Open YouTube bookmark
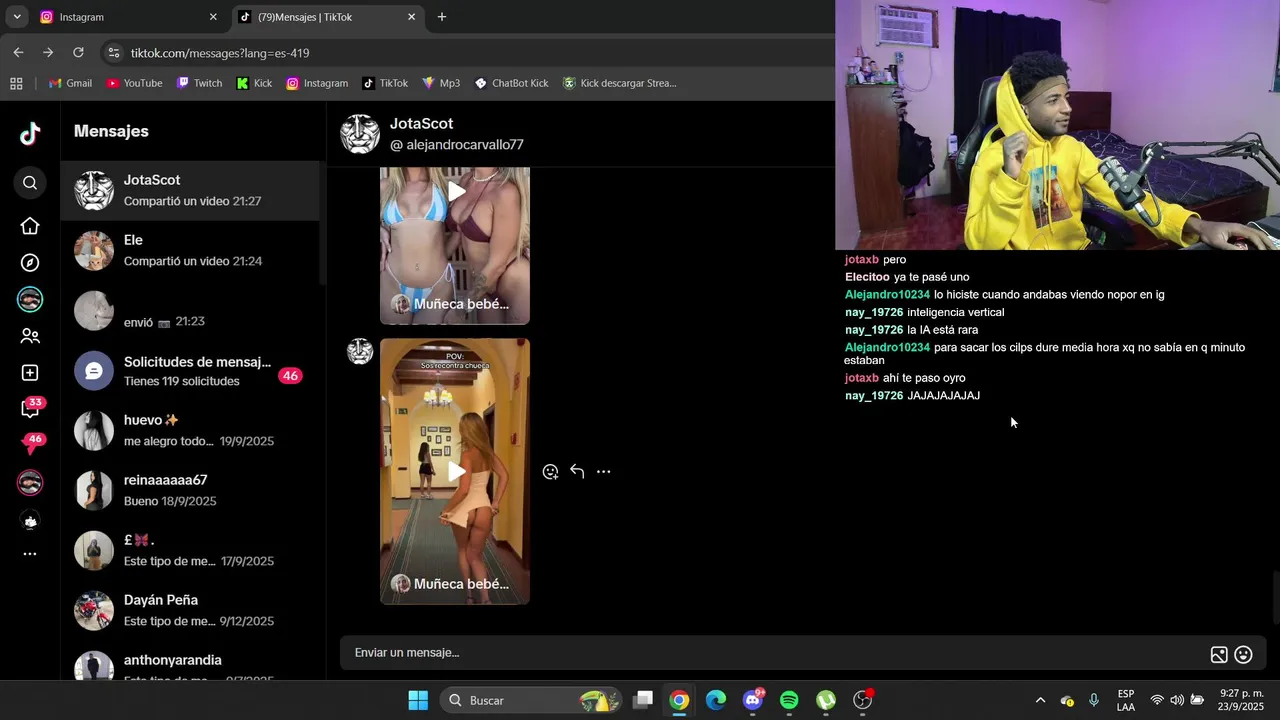 coord(134,83)
